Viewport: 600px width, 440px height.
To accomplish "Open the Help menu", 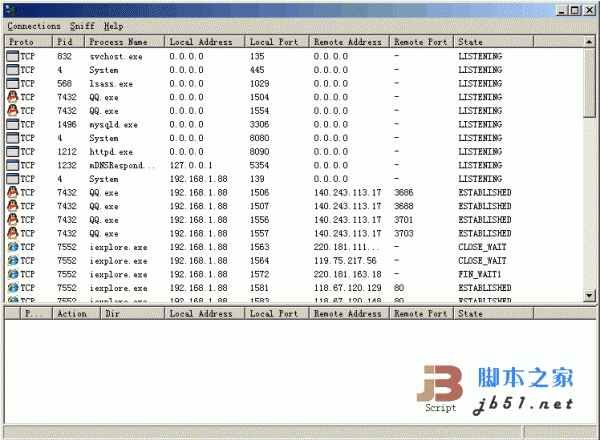I will (114, 26).
